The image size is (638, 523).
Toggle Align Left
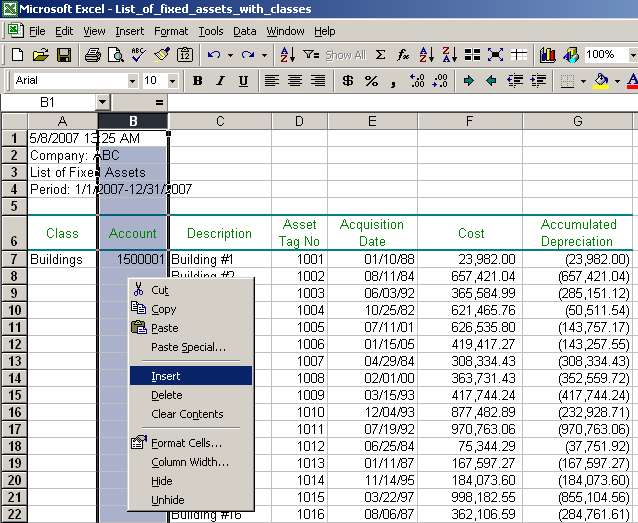[x=271, y=81]
